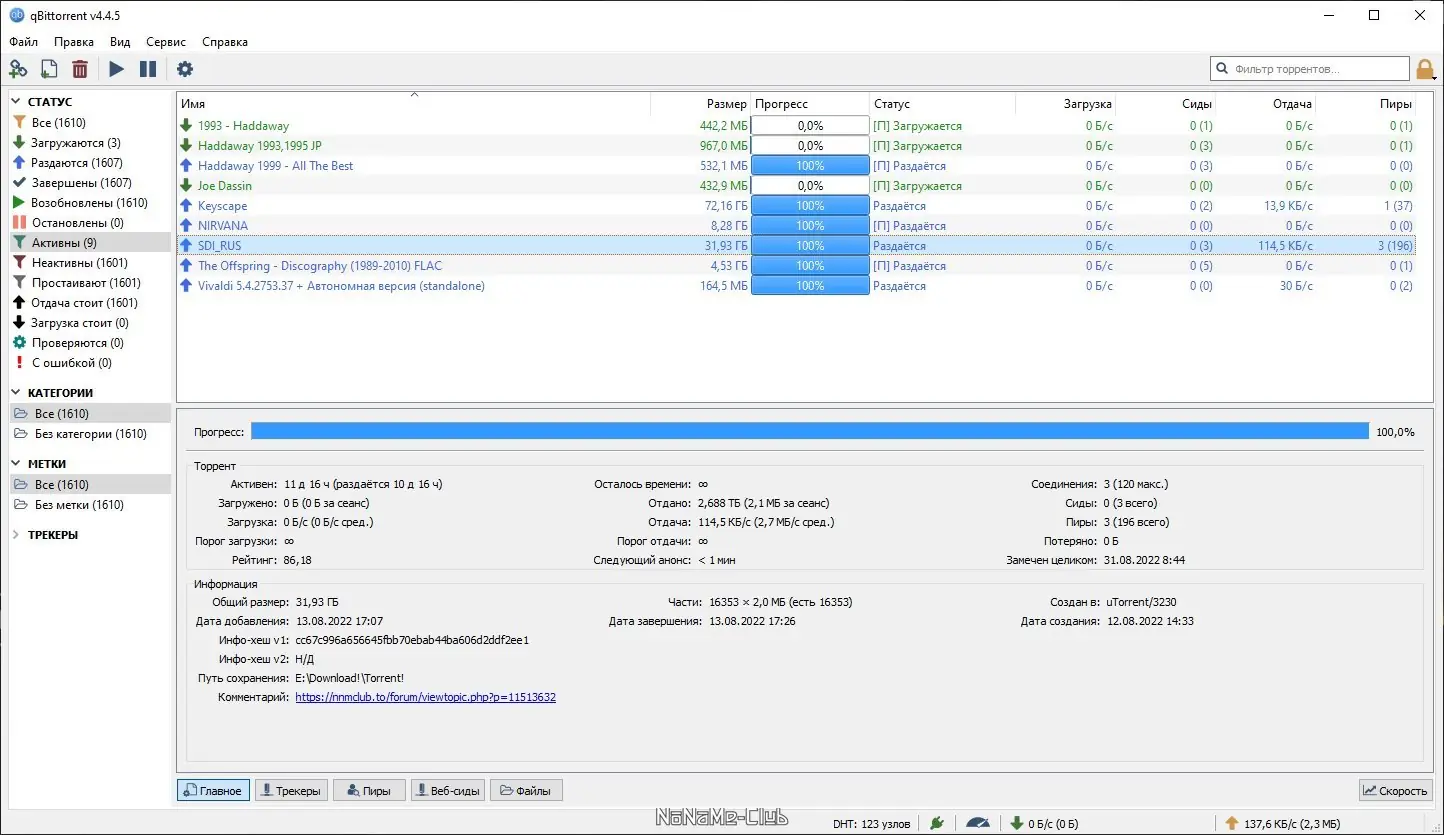Select the Загрузка стоит (0) filter
This screenshot has height=835, width=1444.
[90, 323]
